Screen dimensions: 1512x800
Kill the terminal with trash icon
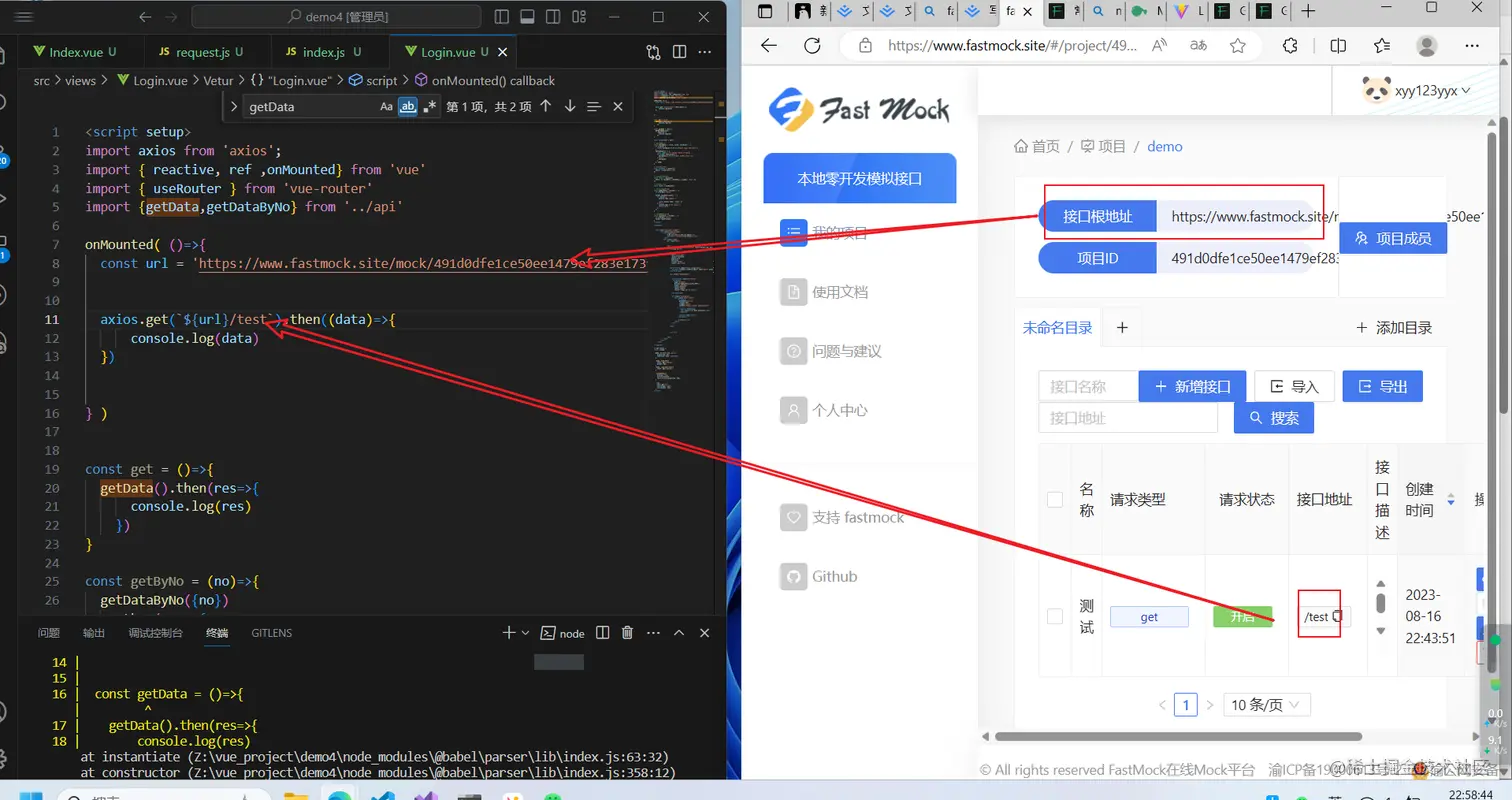click(628, 633)
